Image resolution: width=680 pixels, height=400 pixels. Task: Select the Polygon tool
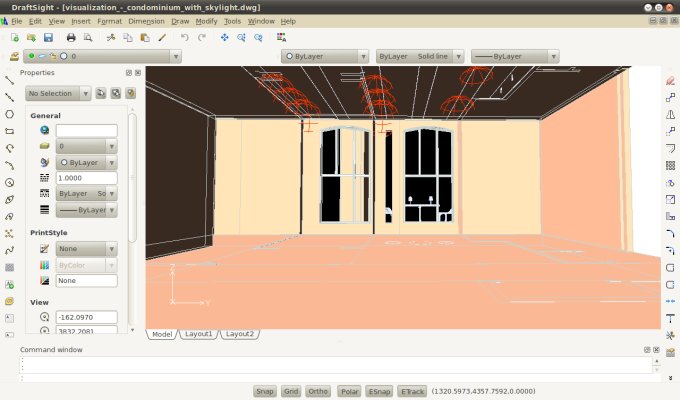pyautogui.click(x=9, y=114)
